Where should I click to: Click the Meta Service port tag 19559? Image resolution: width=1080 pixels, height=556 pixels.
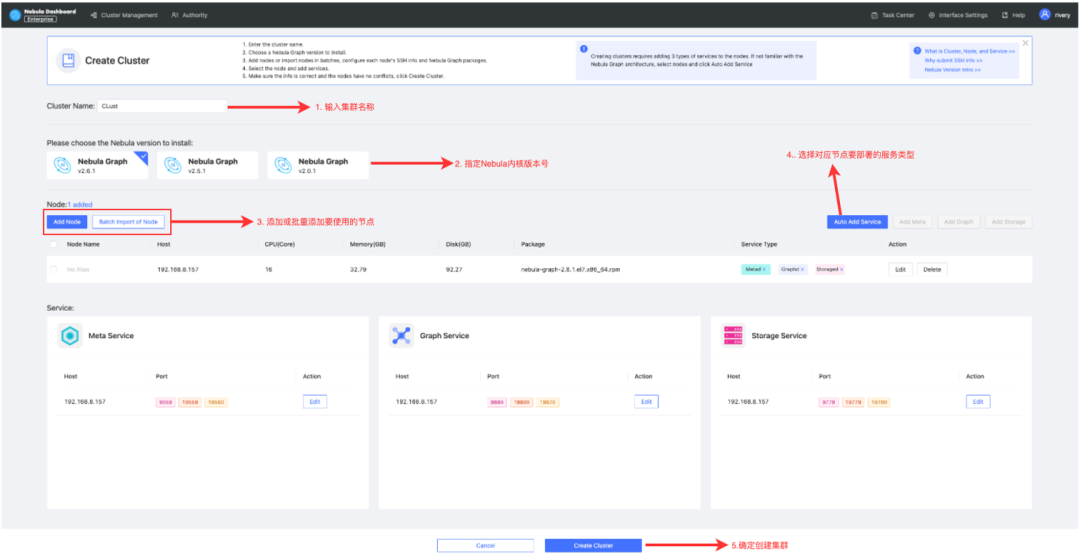(189, 402)
